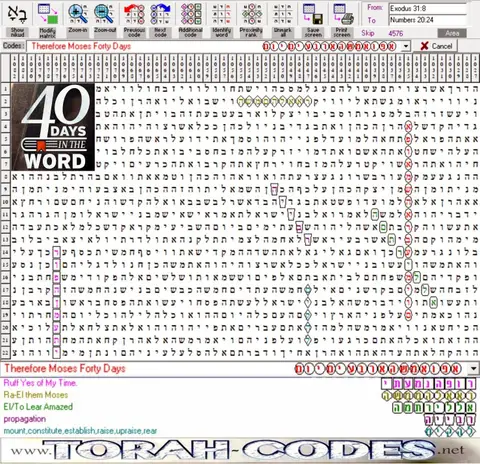
Task: Click the Cancel button
Action: click(x=436, y=46)
